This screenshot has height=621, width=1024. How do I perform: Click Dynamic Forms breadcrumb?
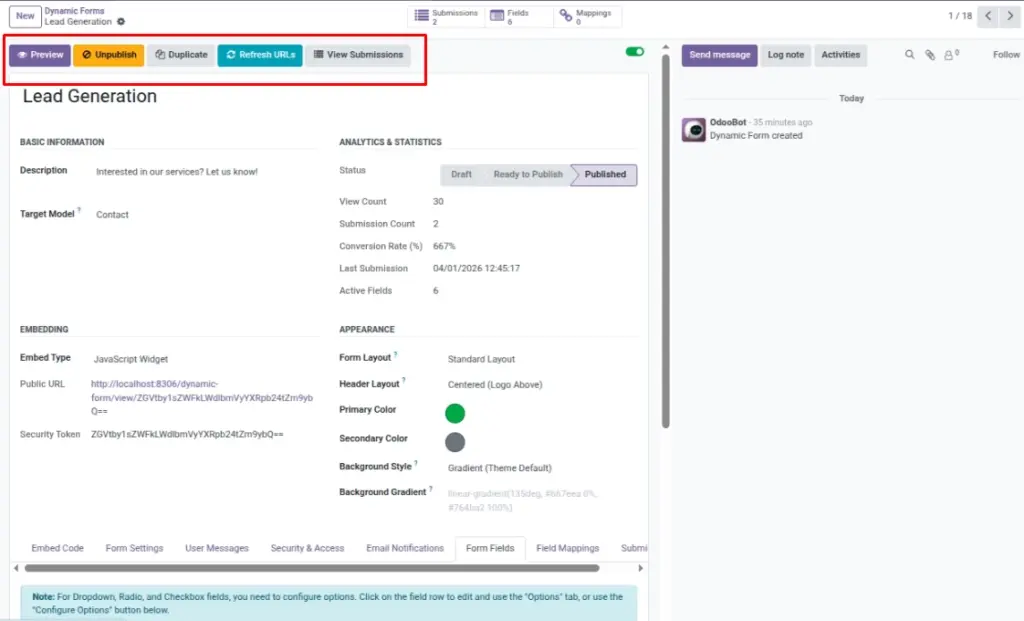(74, 11)
